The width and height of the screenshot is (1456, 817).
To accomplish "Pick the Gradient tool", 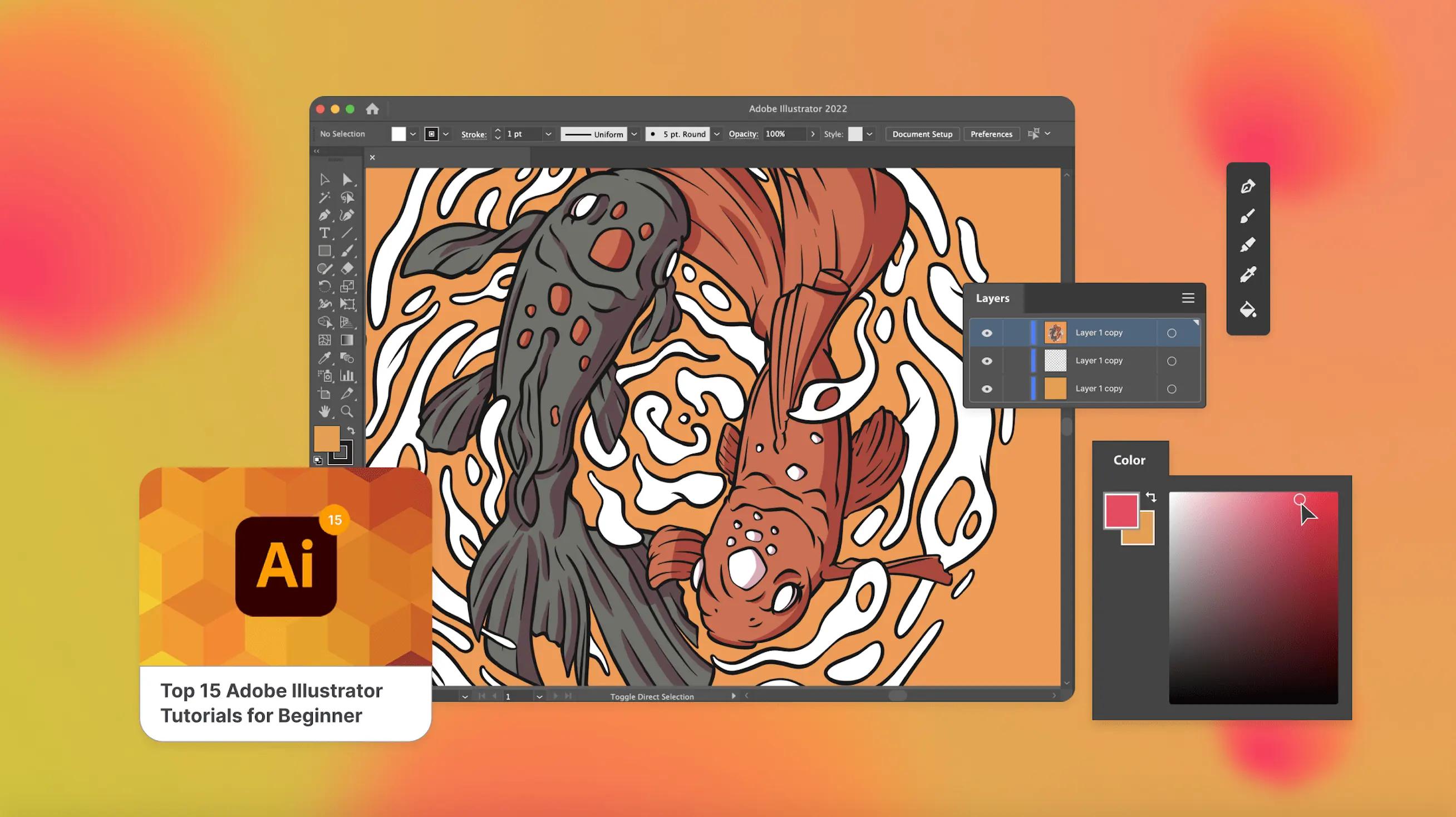I will coord(347,339).
